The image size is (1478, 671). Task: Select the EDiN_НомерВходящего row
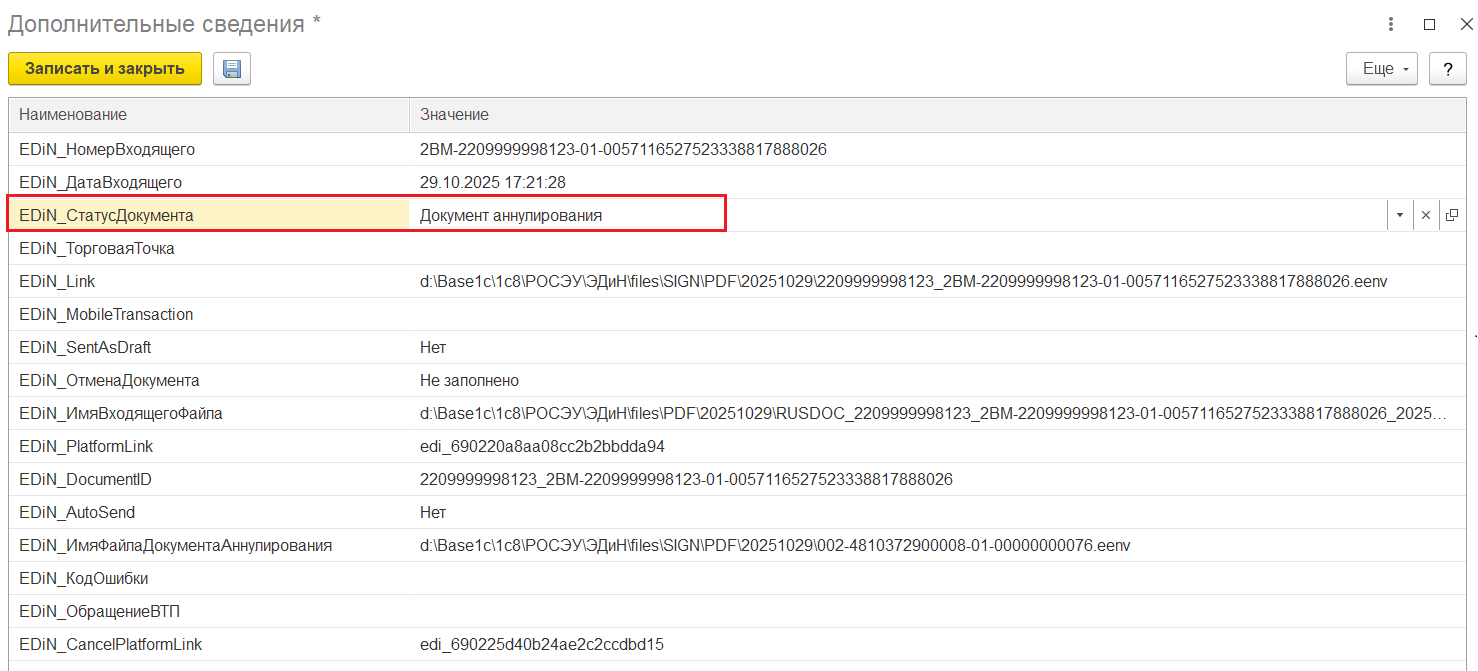(x=107, y=149)
